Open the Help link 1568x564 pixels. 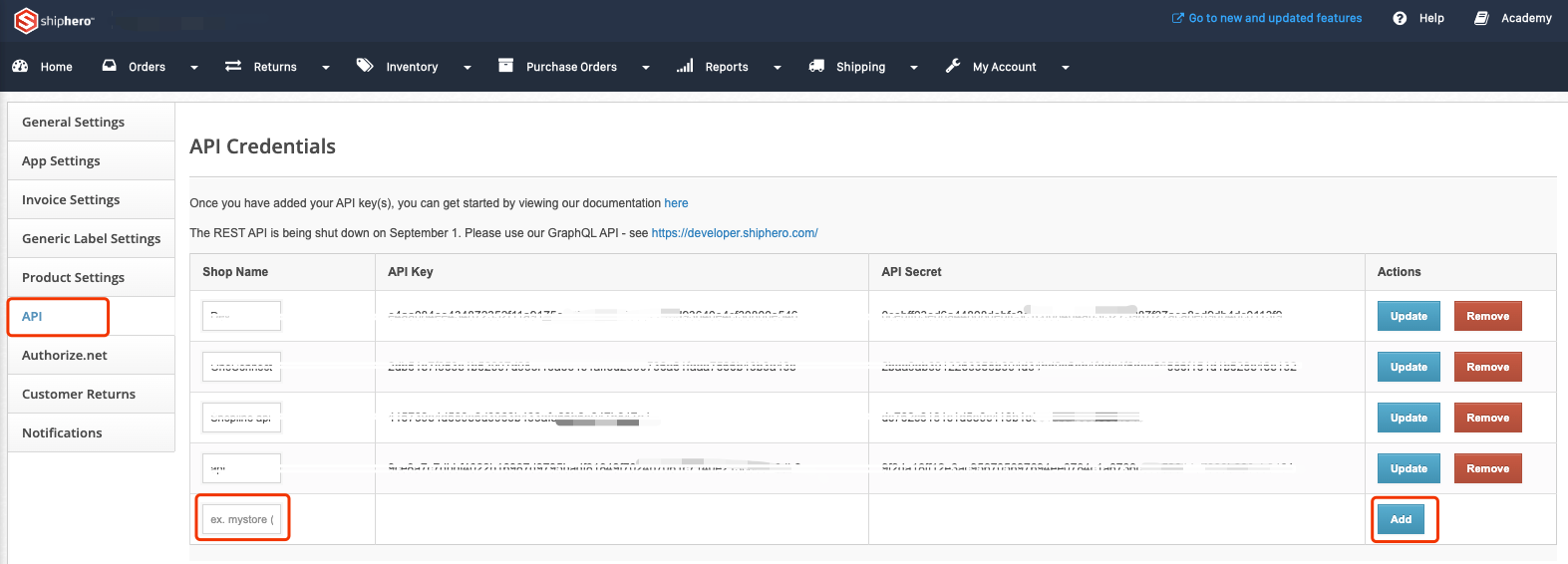pyautogui.click(x=1431, y=18)
